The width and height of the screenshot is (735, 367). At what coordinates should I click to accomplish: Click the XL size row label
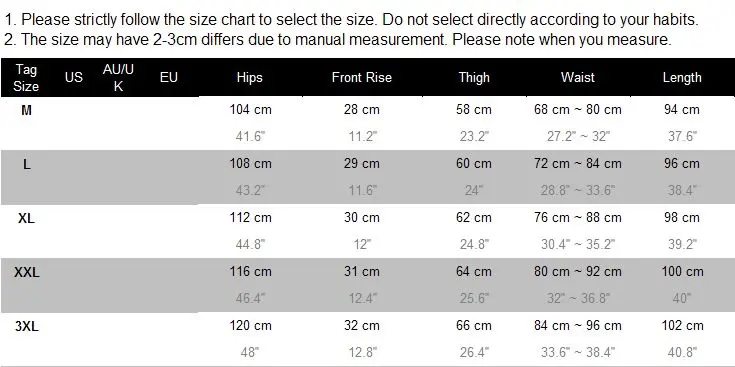point(26,218)
